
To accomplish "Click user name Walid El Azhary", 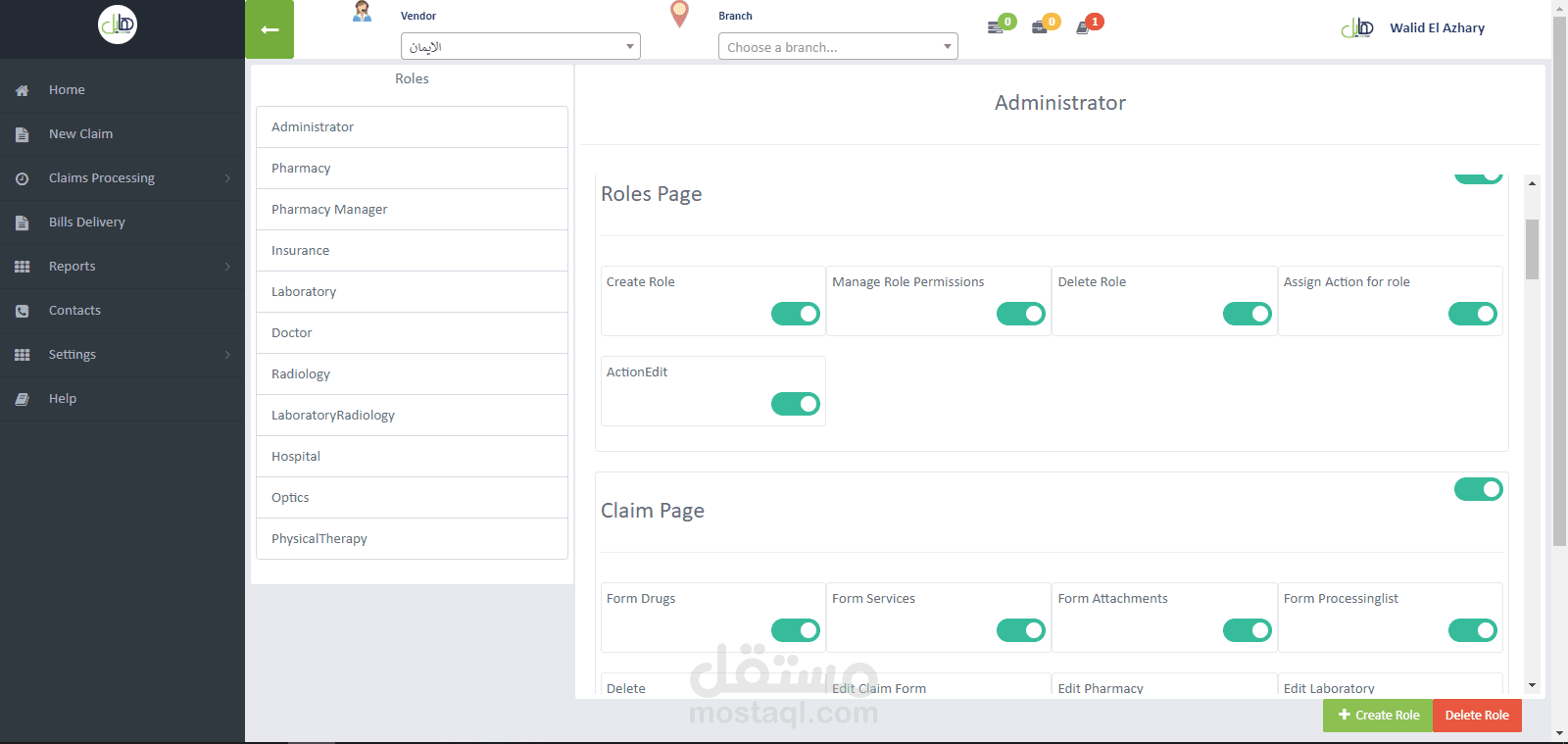I will pos(1437,28).
